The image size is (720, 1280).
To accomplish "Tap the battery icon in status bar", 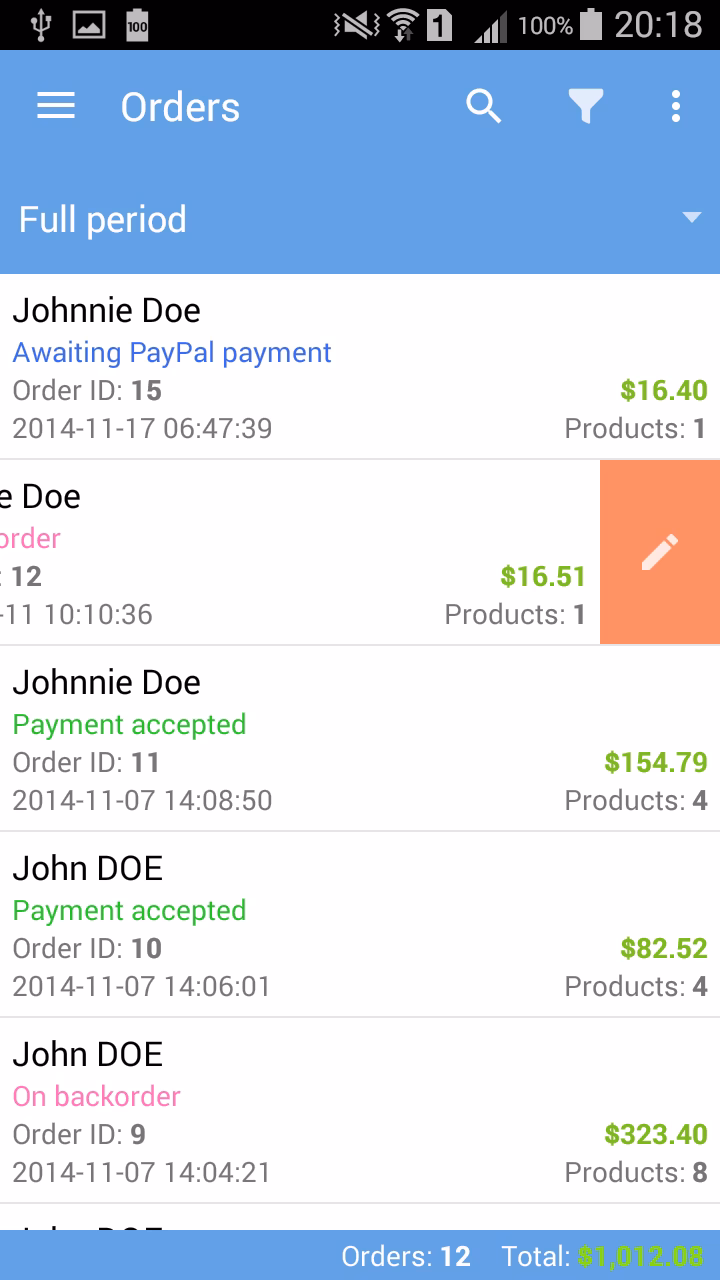I will point(593,25).
